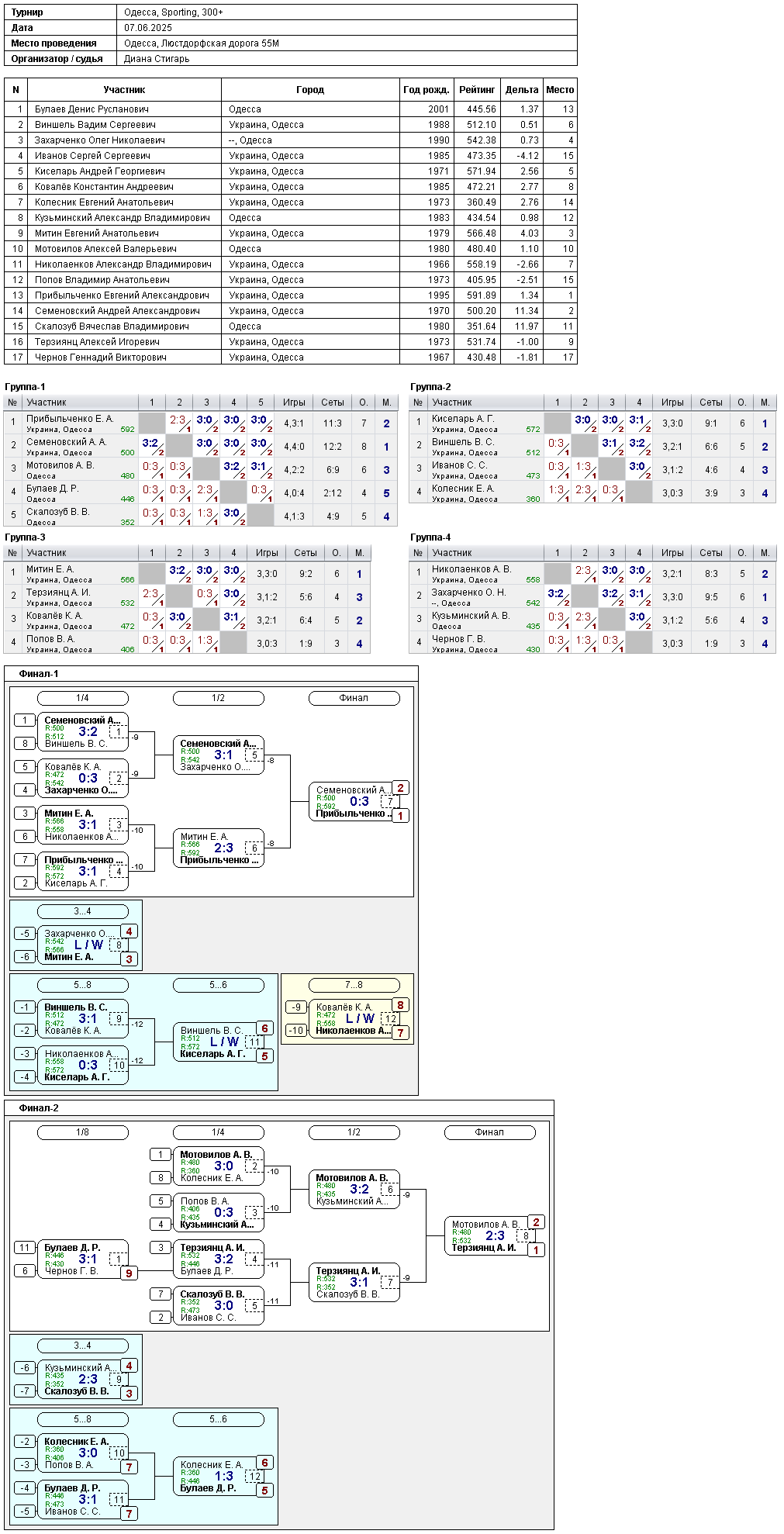The height and width of the screenshot is (1534, 784).
Task: Click the 7...8 placement round label
Action: point(354,985)
